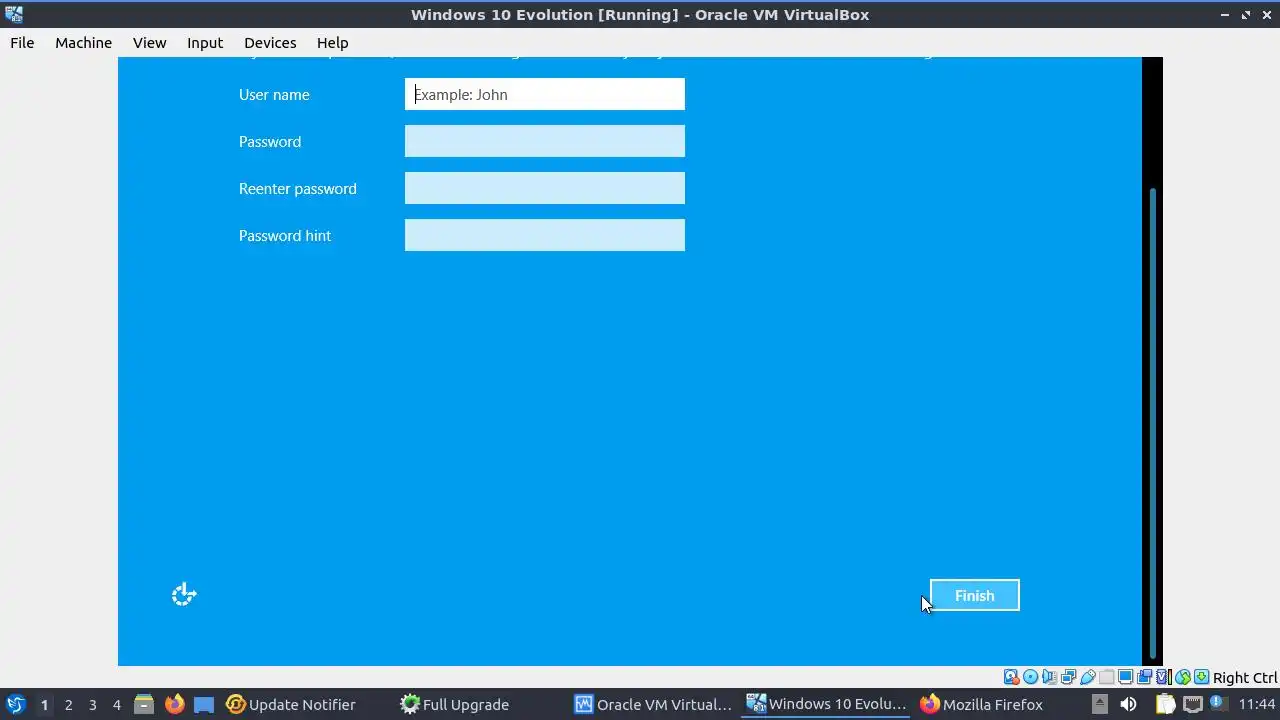The width and height of the screenshot is (1280, 720).
Task: Click the USB devices indicator icon
Action: 1087,677
